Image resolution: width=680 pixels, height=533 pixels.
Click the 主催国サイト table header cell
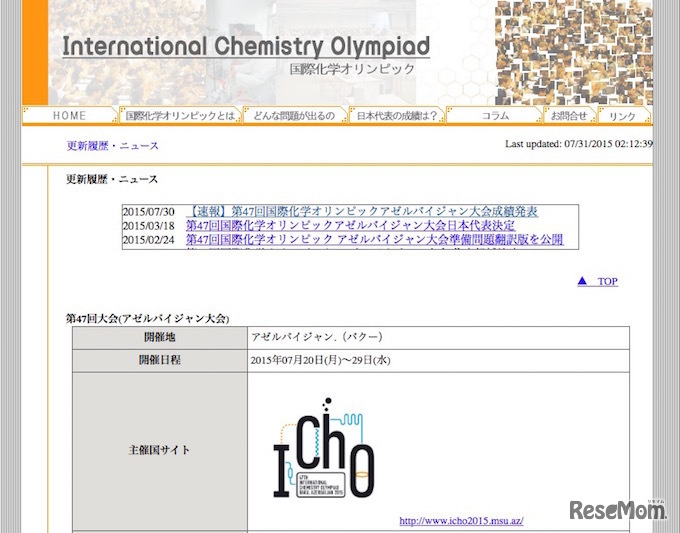pyautogui.click(x=160, y=450)
